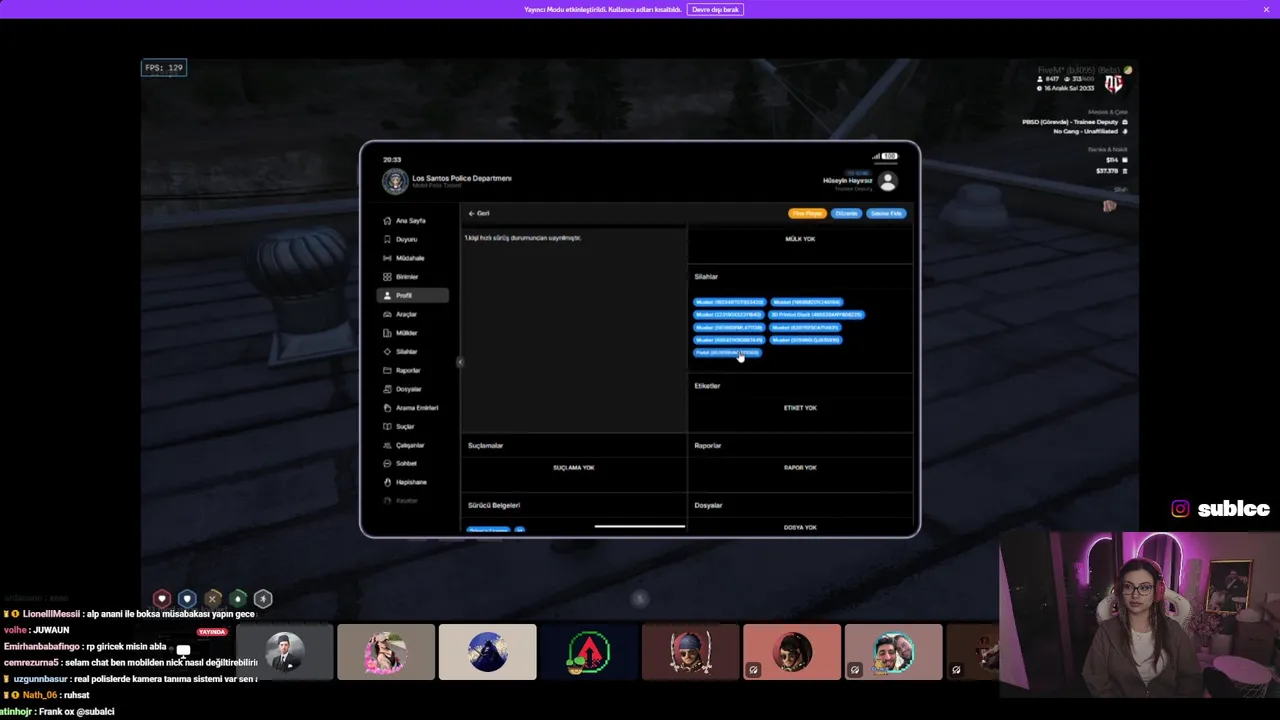Select the Çalışanlar people icon
This screenshot has height=720, width=1280.
[x=387, y=445]
